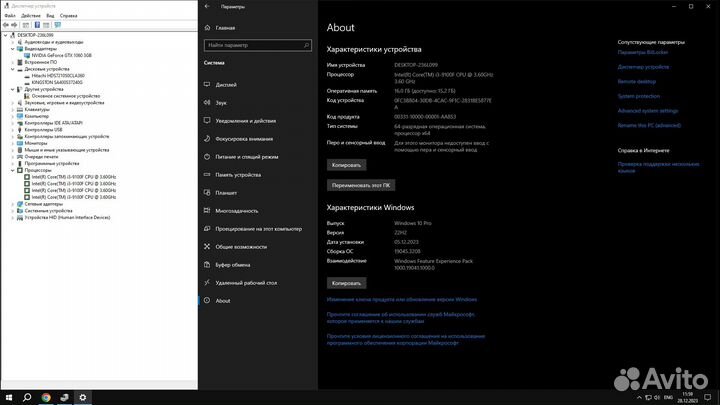Open the BitLocker settings link
Screen dimensions: 720x405
pyautogui.click(x=642, y=52)
